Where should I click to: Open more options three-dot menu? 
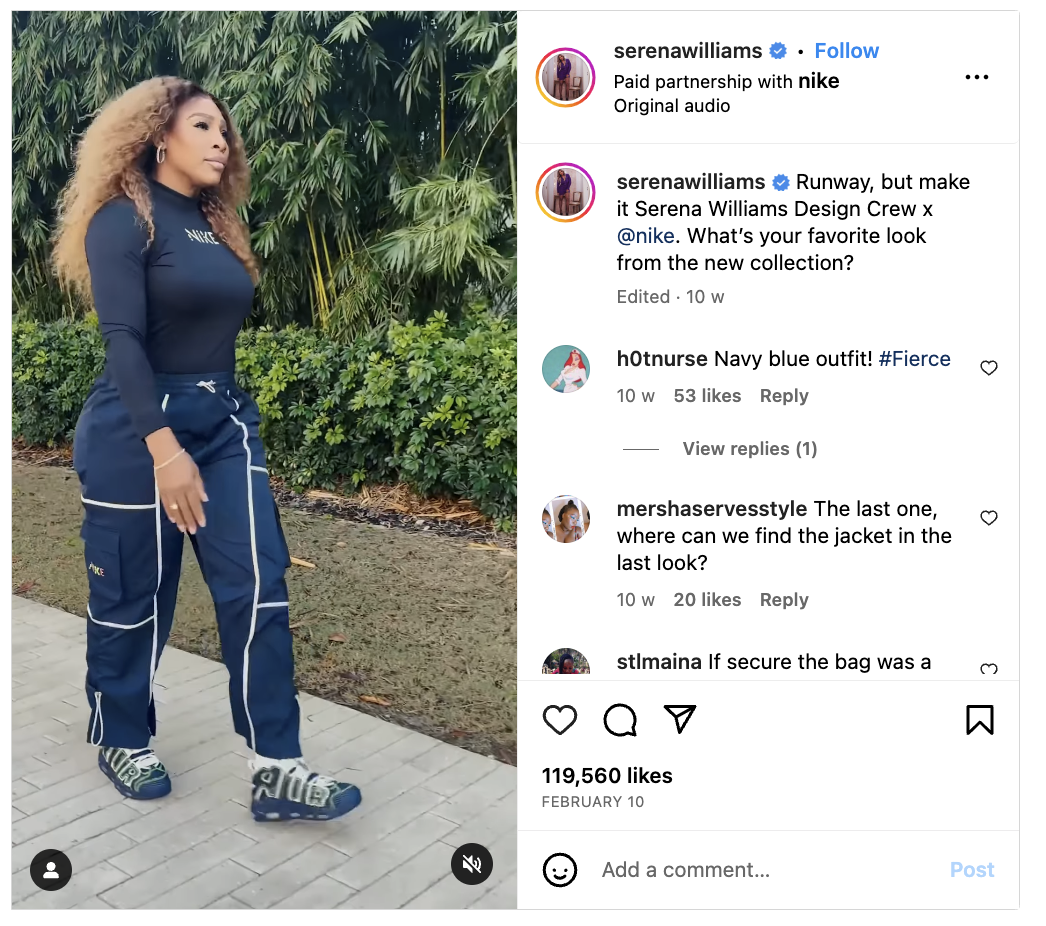point(976,78)
